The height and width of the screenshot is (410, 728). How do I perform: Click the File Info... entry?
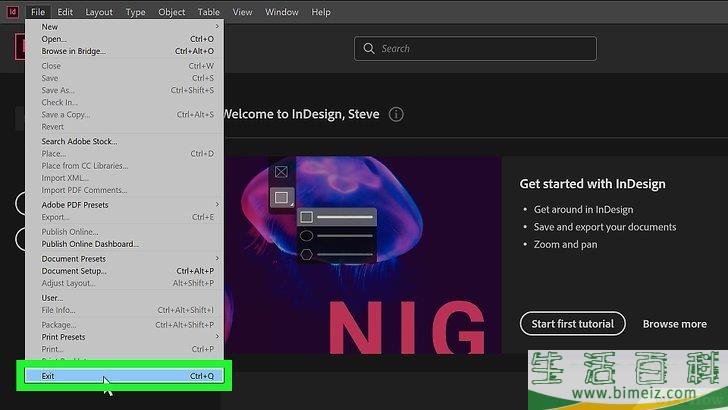pos(124,310)
